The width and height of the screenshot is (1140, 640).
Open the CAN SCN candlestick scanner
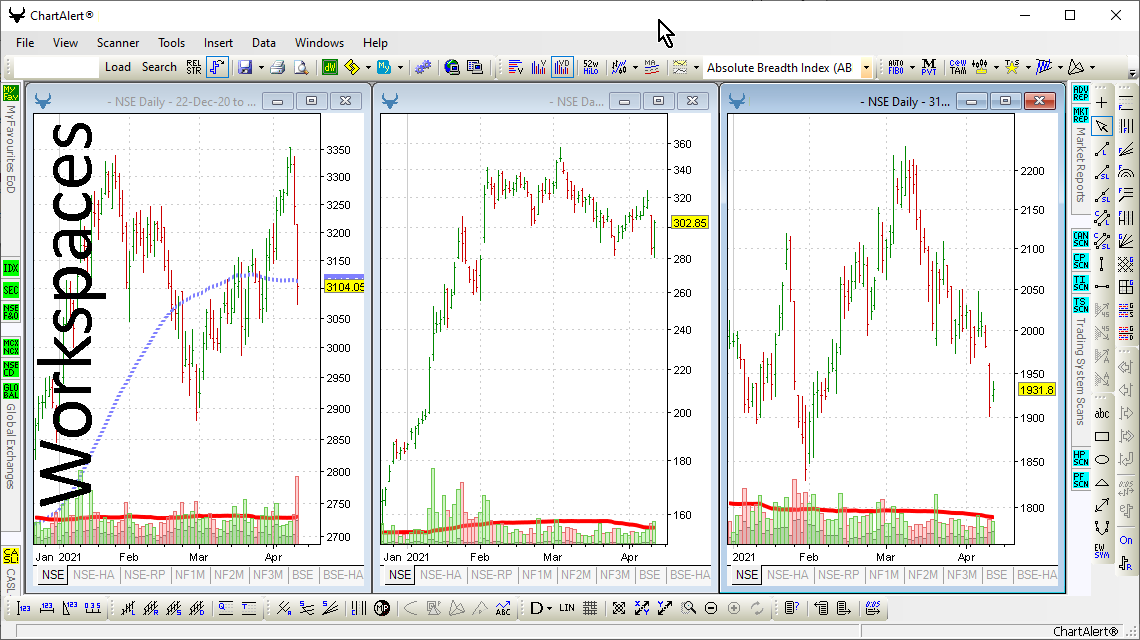[1080, 239]
